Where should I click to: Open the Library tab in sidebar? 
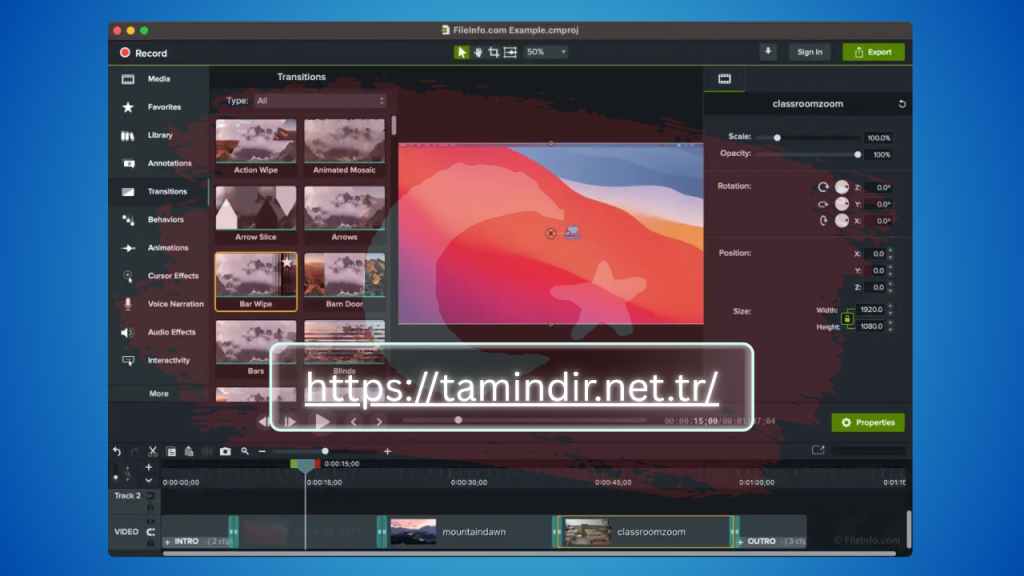159,135
